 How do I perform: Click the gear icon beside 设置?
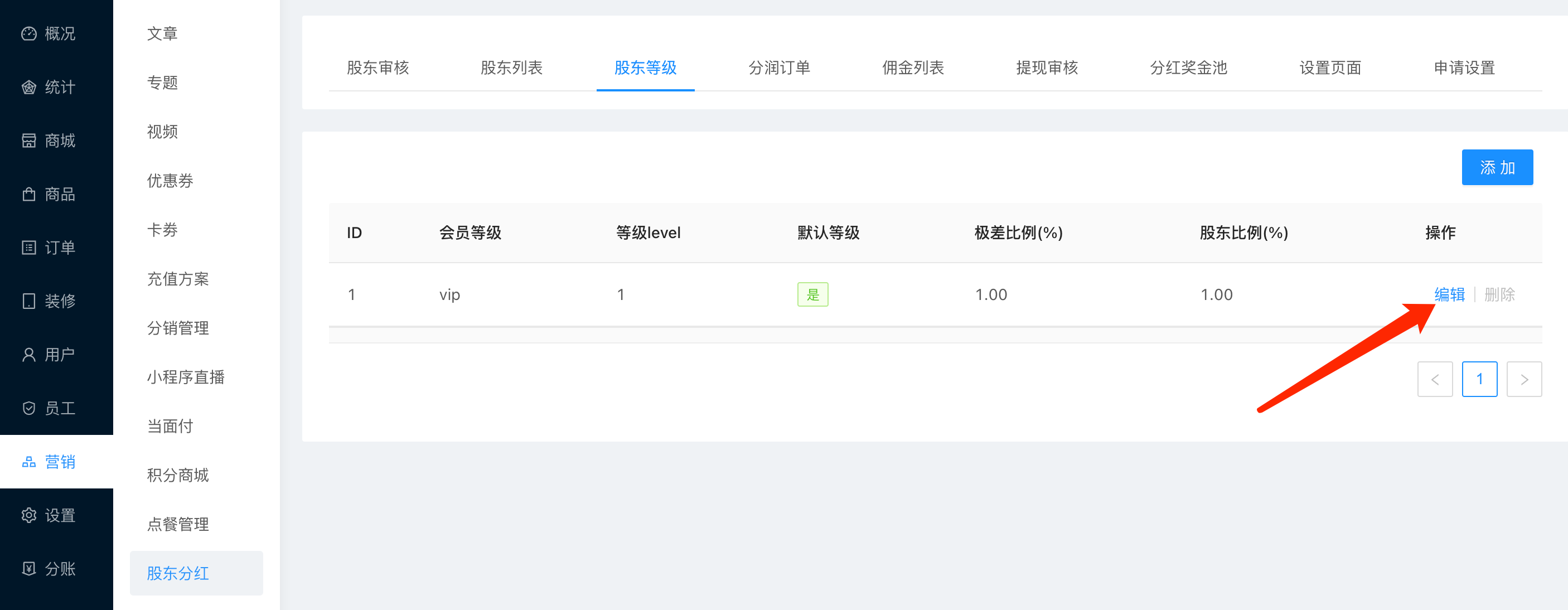tap(28, 515)
